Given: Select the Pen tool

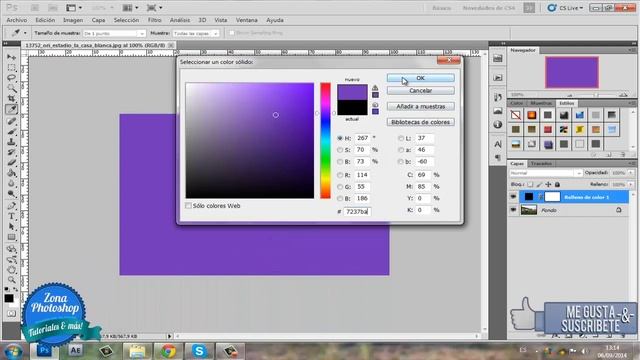Looking at the screenshot, I should click(x=11, y=206).
